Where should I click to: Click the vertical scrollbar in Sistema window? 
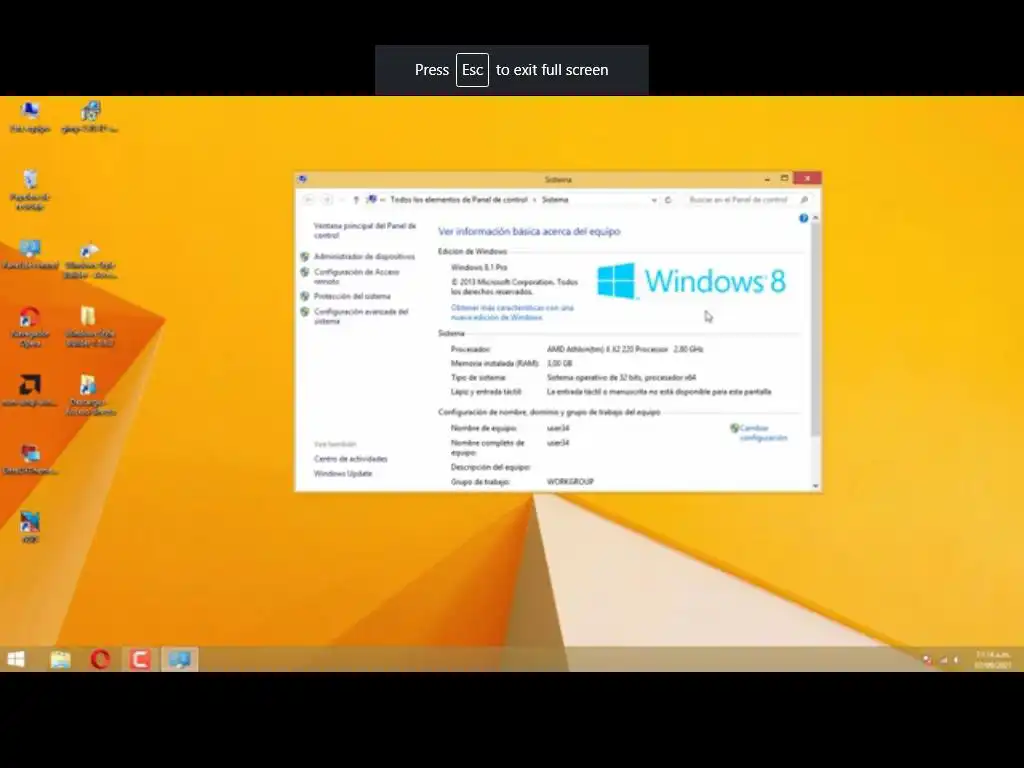pos(815,330)
